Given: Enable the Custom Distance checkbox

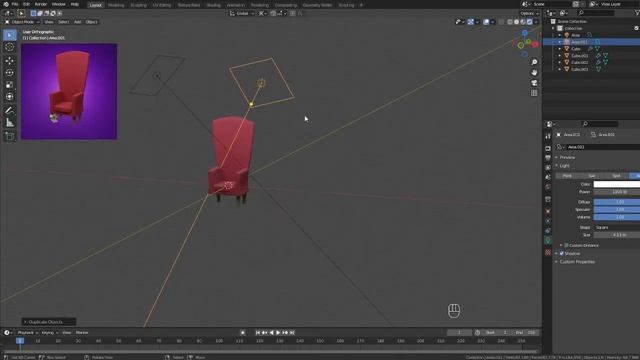Looking at the screenshot, I should pyautogui.click(x=566, y=245).
